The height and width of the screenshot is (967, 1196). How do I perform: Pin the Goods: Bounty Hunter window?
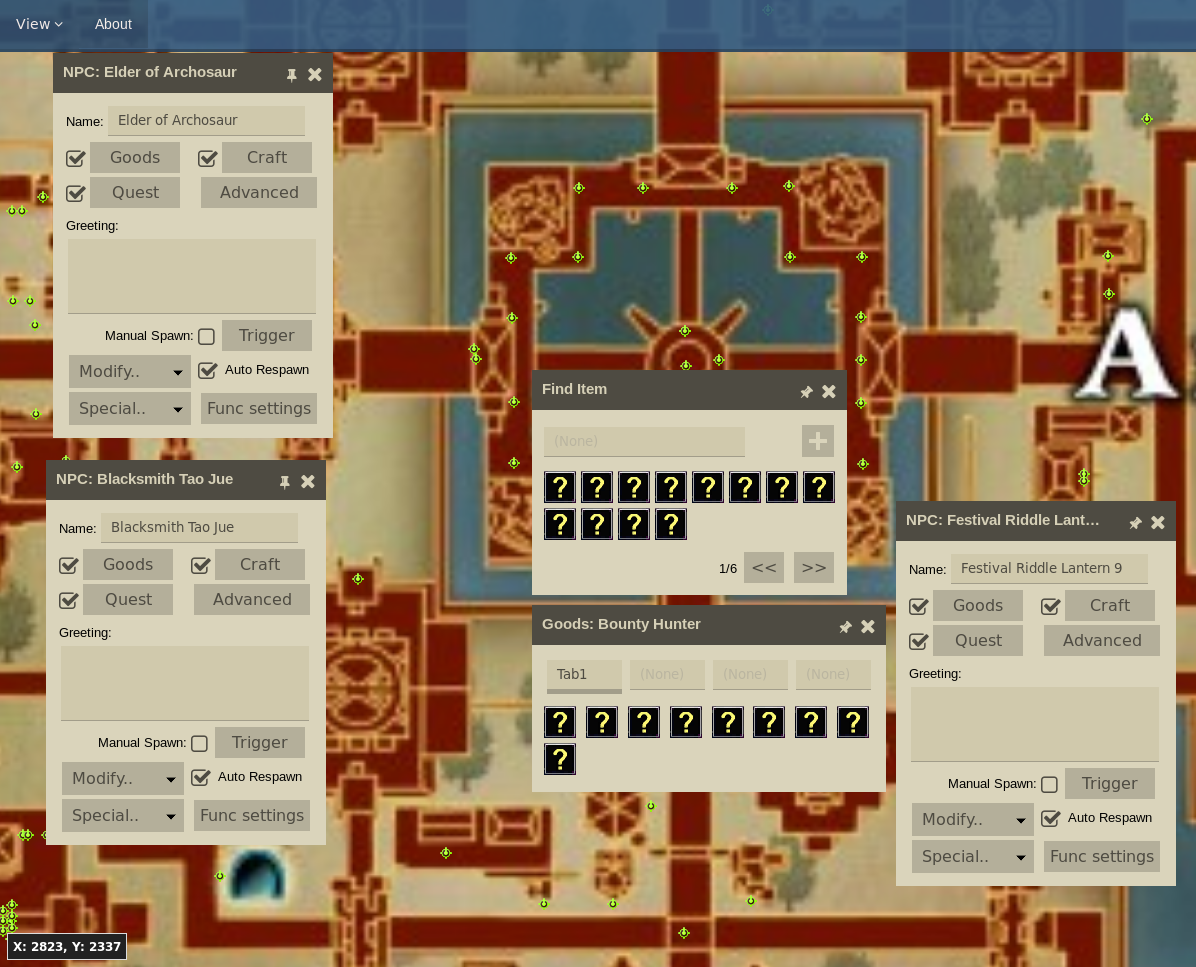[845, 627]
